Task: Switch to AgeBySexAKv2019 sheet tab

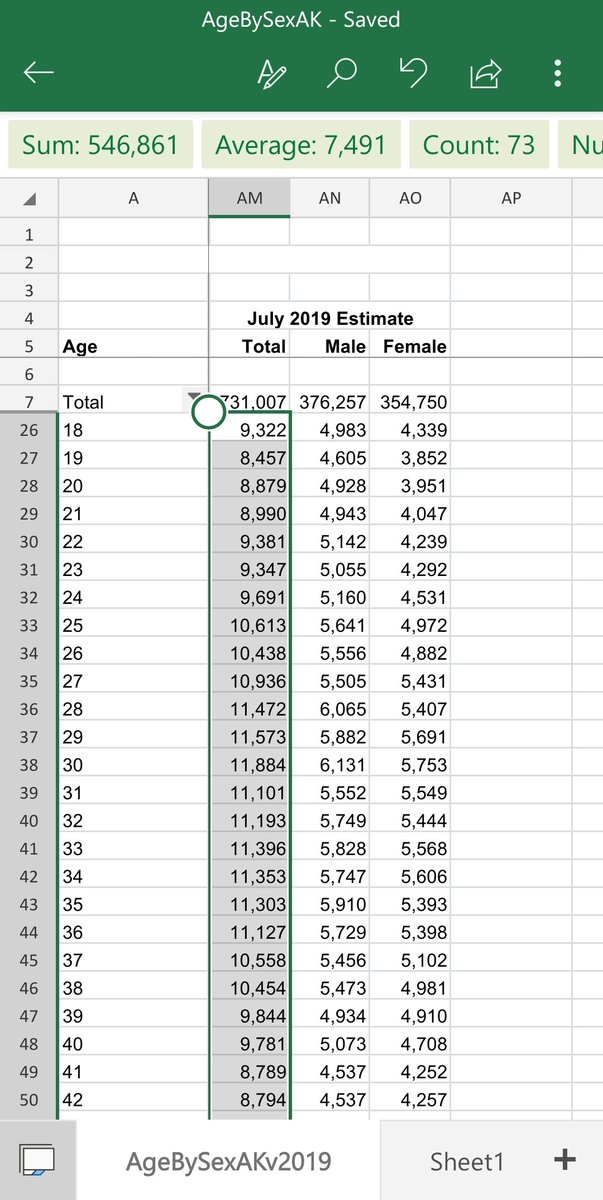Action: coord(228,1161)
